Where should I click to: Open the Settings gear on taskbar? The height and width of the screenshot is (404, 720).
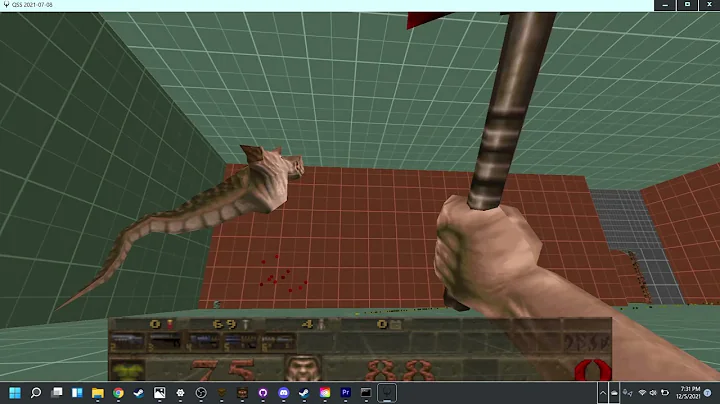[x=180, y=393]
